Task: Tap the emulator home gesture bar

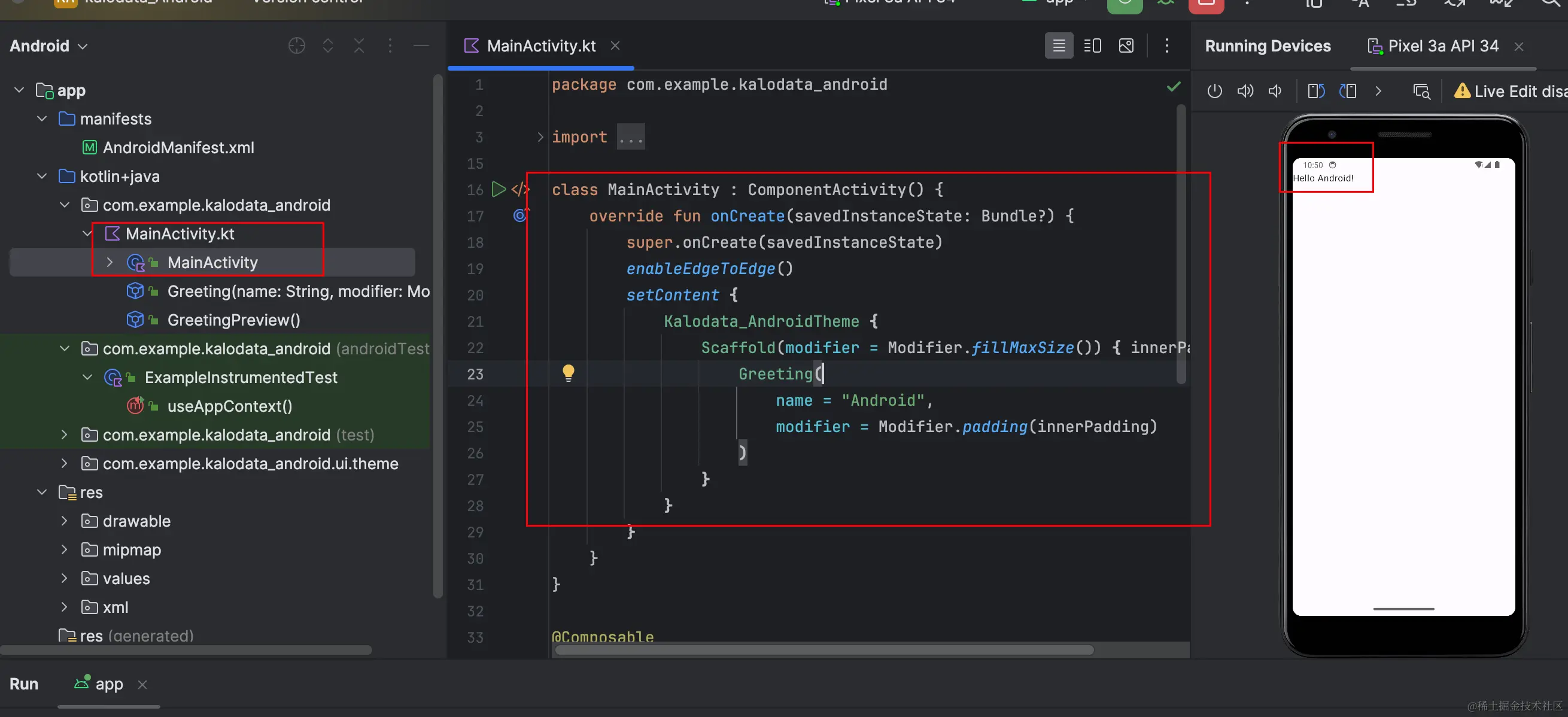Action: (x=1403, y=608)
